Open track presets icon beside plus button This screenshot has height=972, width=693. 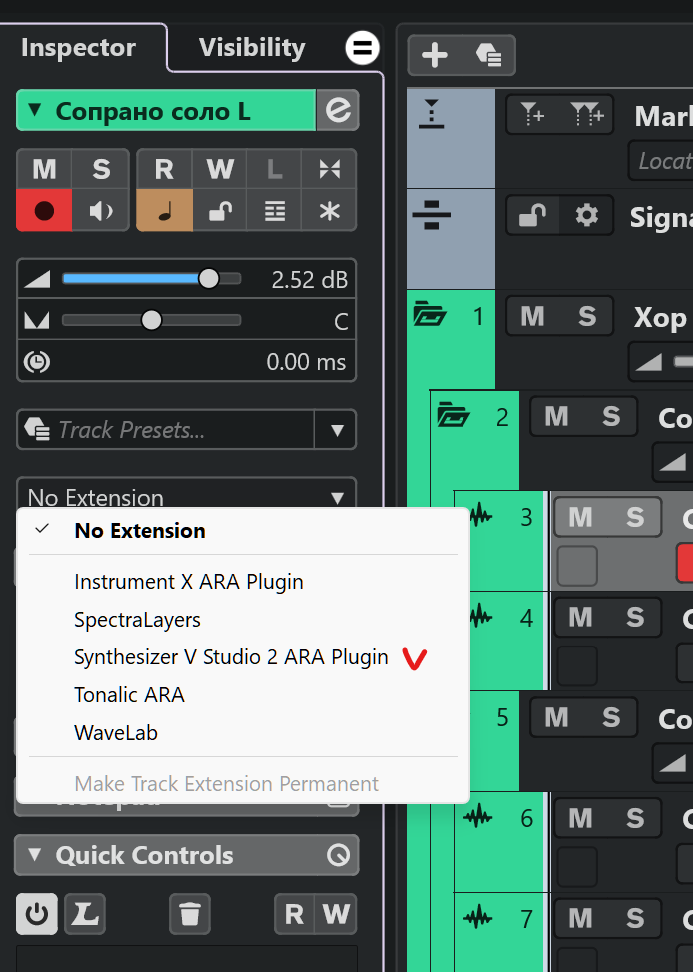[x=489, y=55]
